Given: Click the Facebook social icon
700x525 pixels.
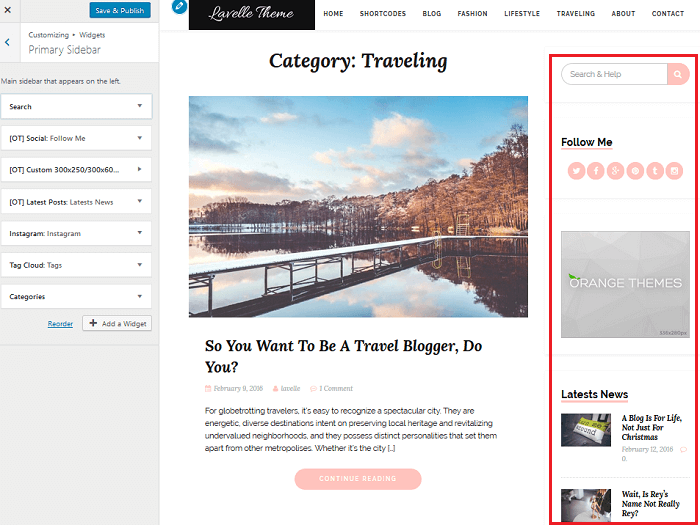Looking at the screenshot, I should tap(596, 171).
